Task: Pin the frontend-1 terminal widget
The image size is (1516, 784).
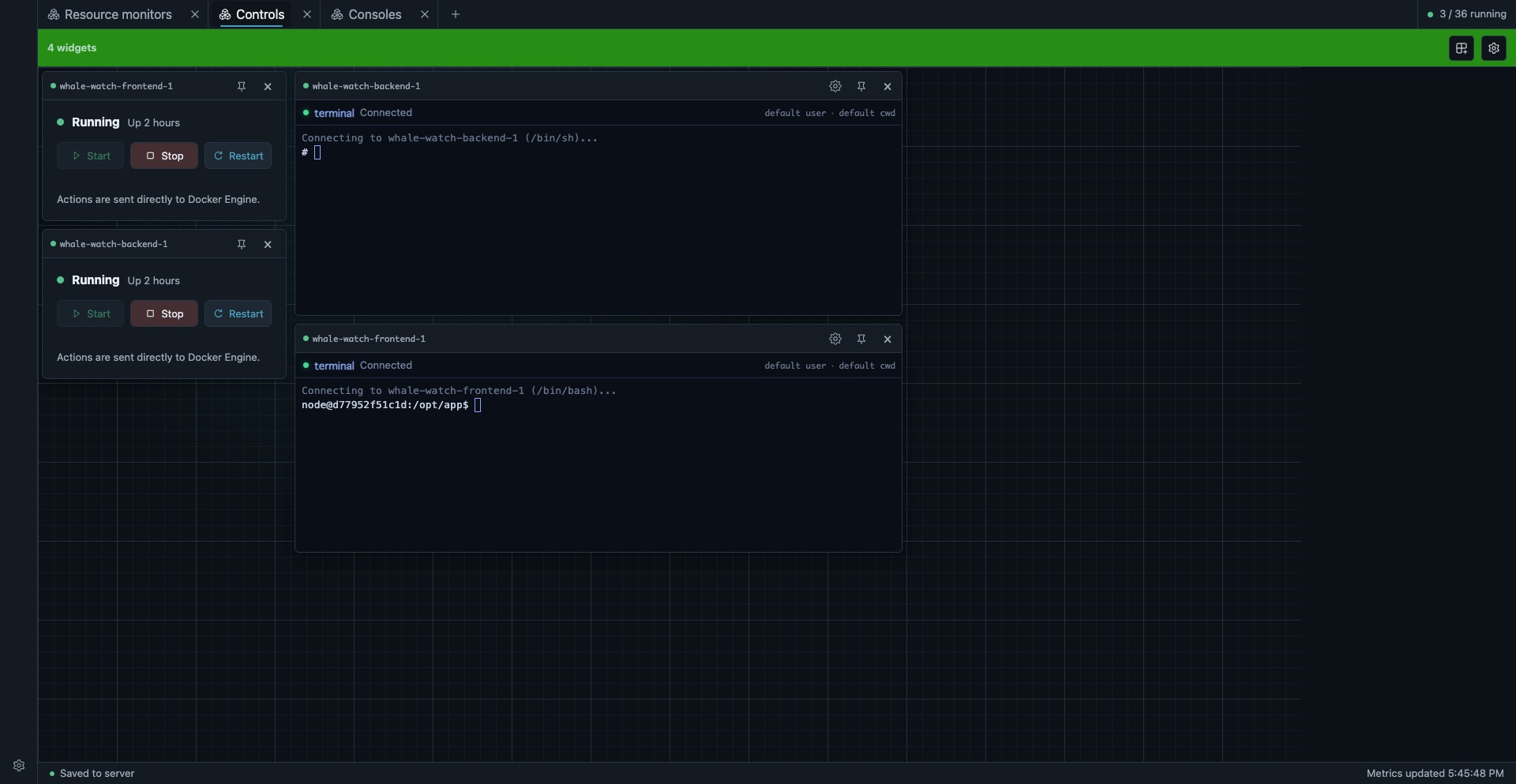Action: point(861,339)
